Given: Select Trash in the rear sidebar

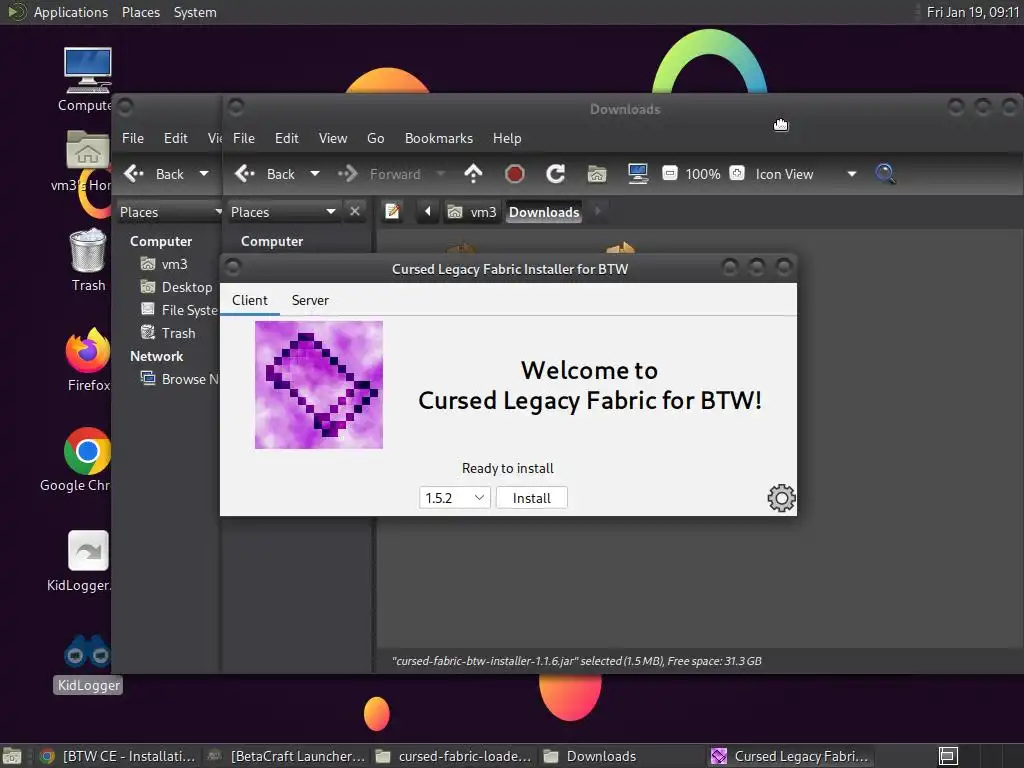Looking at the screenshot, I should (168, 333).
